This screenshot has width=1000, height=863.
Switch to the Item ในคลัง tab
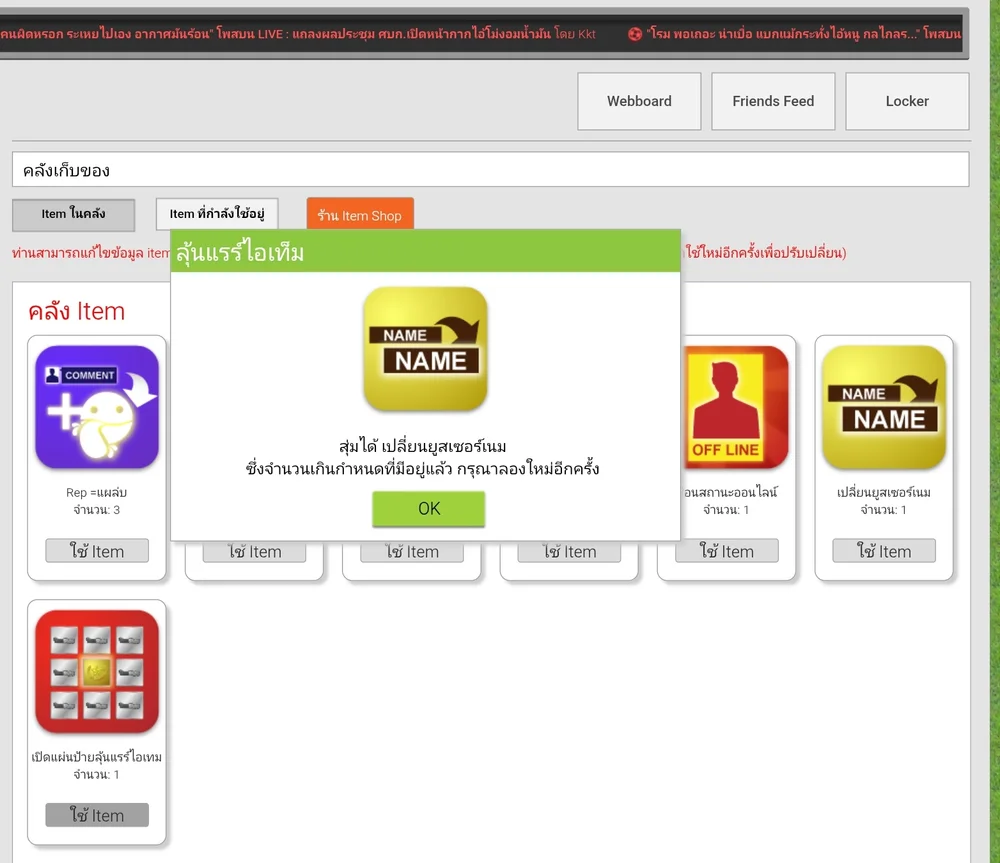coord(73,214)
